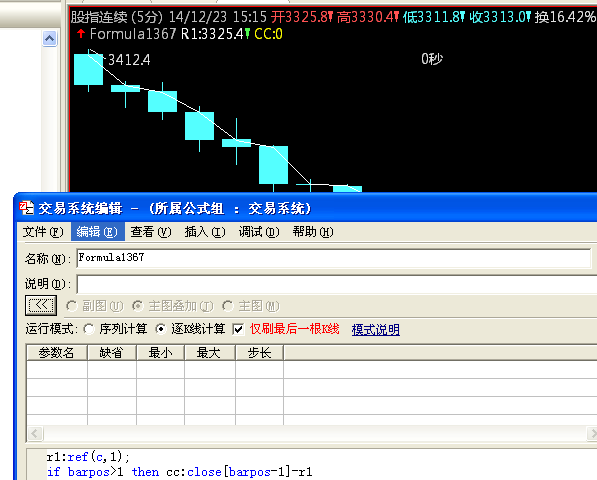Toggle 仅刷最后一根K线 checkbox

pyautogui.click(x=238, y=329)
